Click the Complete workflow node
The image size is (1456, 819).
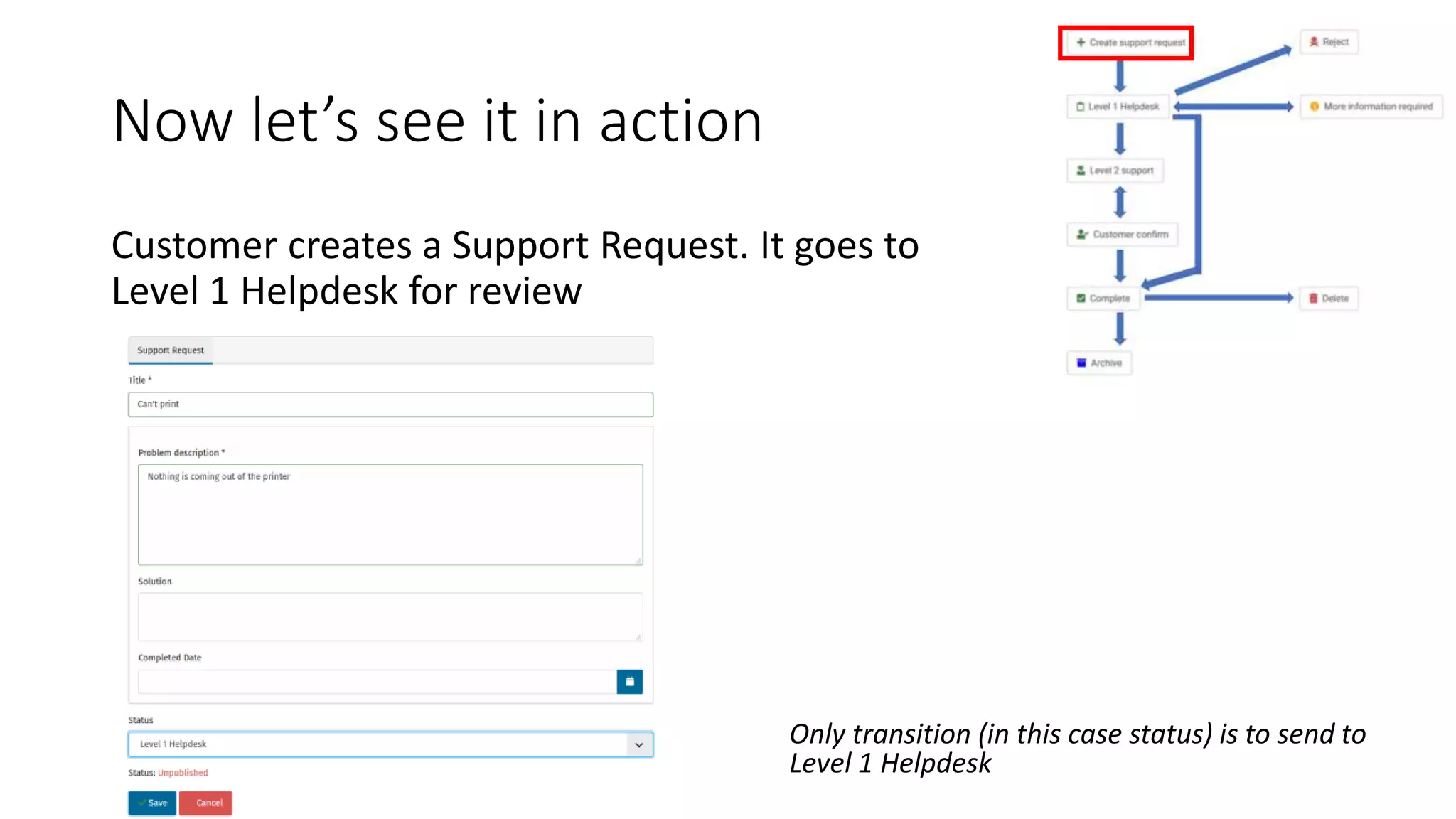click(1103, 299)
